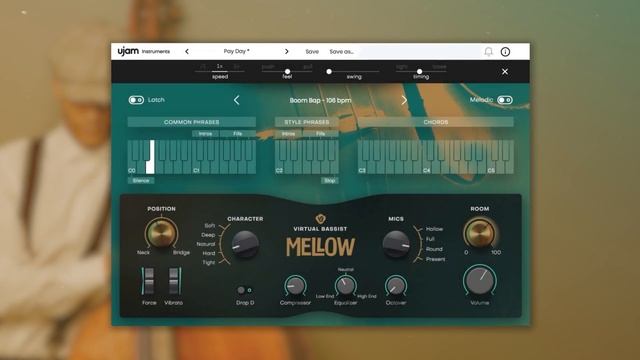Click Fills under Style Phrases
Viewport: 640px width, 360px height.
click(x=321, y=134)
